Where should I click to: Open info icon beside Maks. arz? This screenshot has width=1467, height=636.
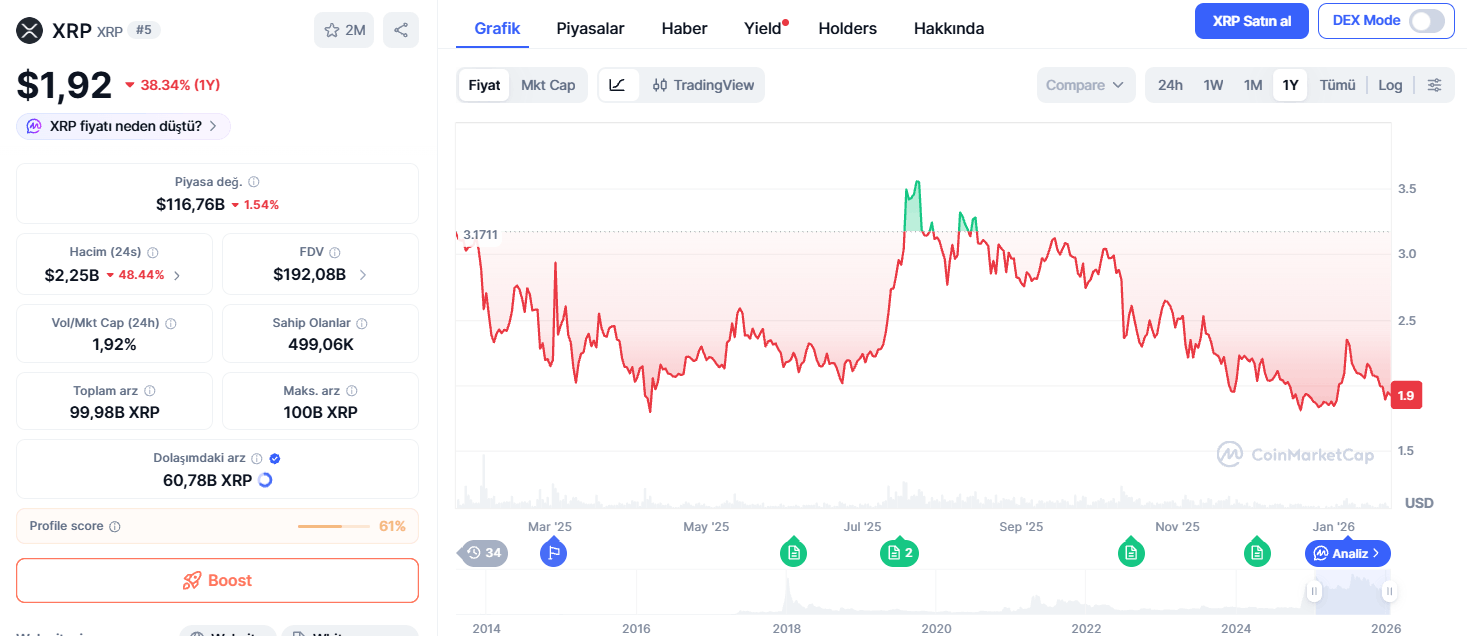click(x=352, y=391)
